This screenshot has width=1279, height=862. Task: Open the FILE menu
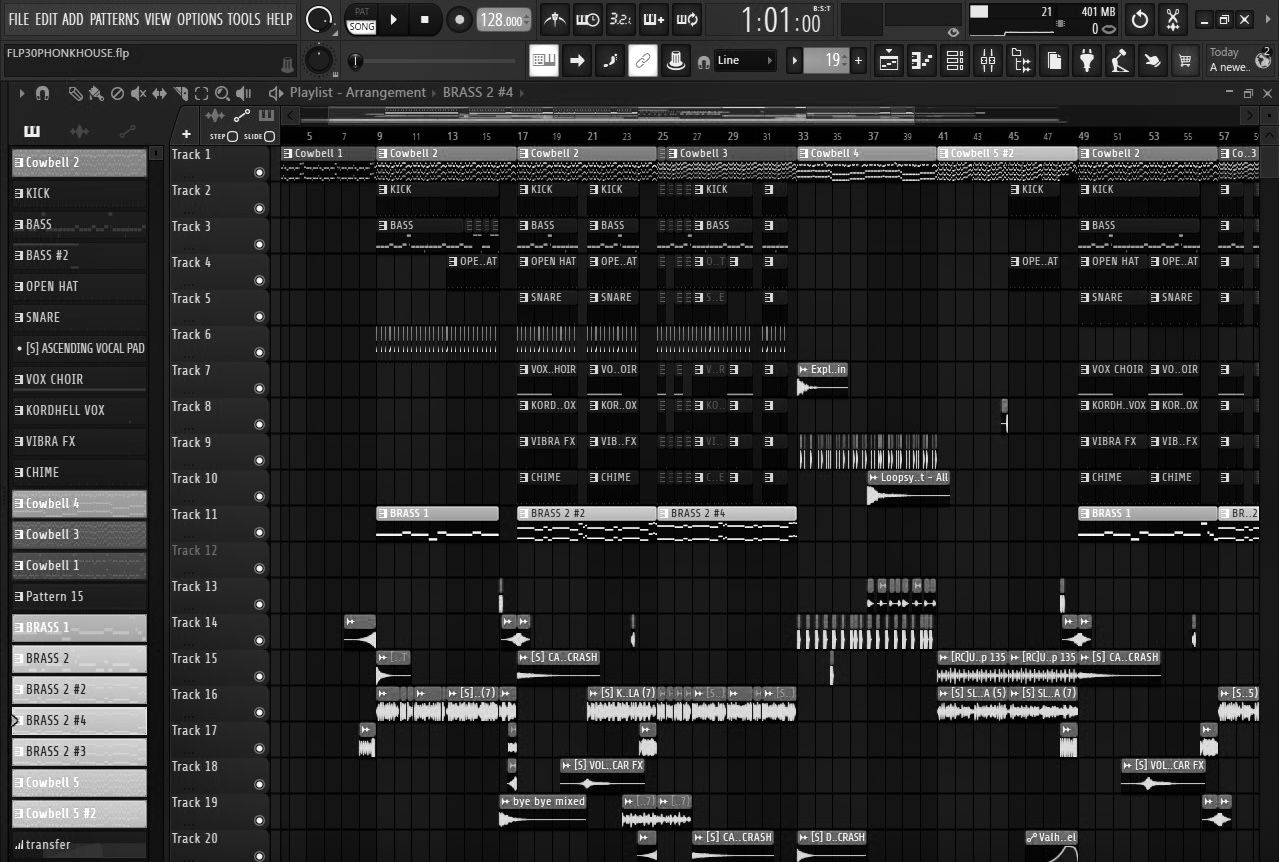[x=19, y=19]
